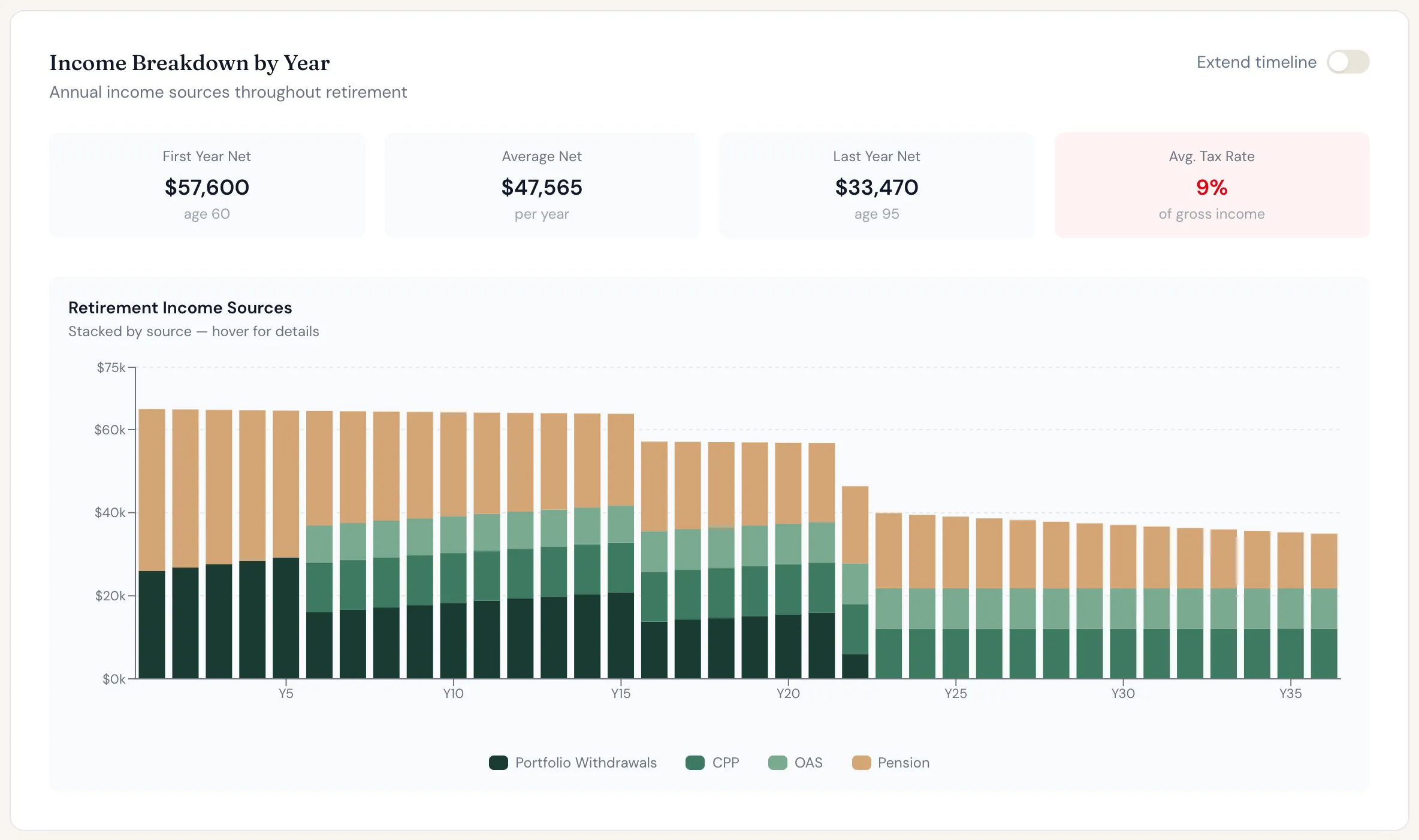Toggle the Extend timeline switch
This screenshot has height=840, width=1419.
1348,62
